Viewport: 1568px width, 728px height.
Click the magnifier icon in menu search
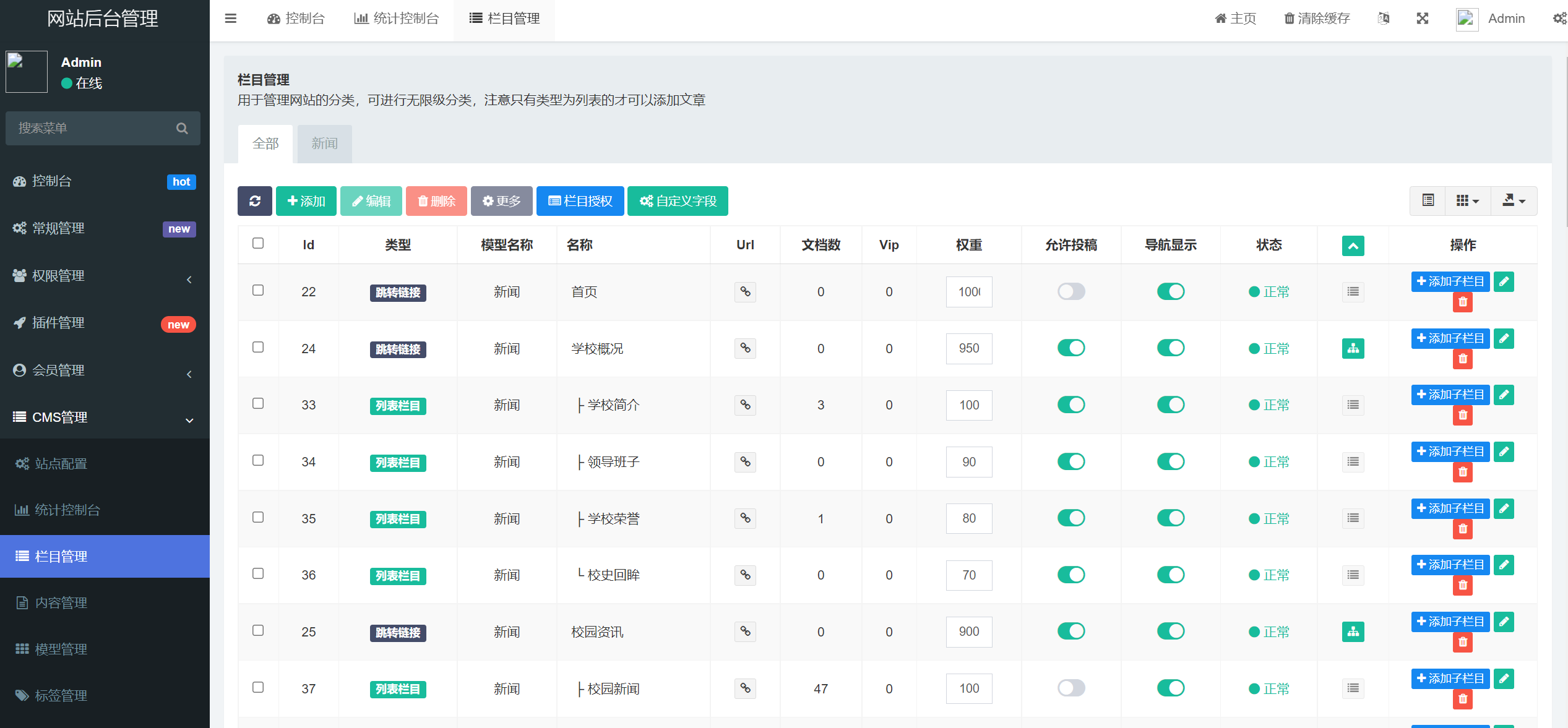coord(182,129)
